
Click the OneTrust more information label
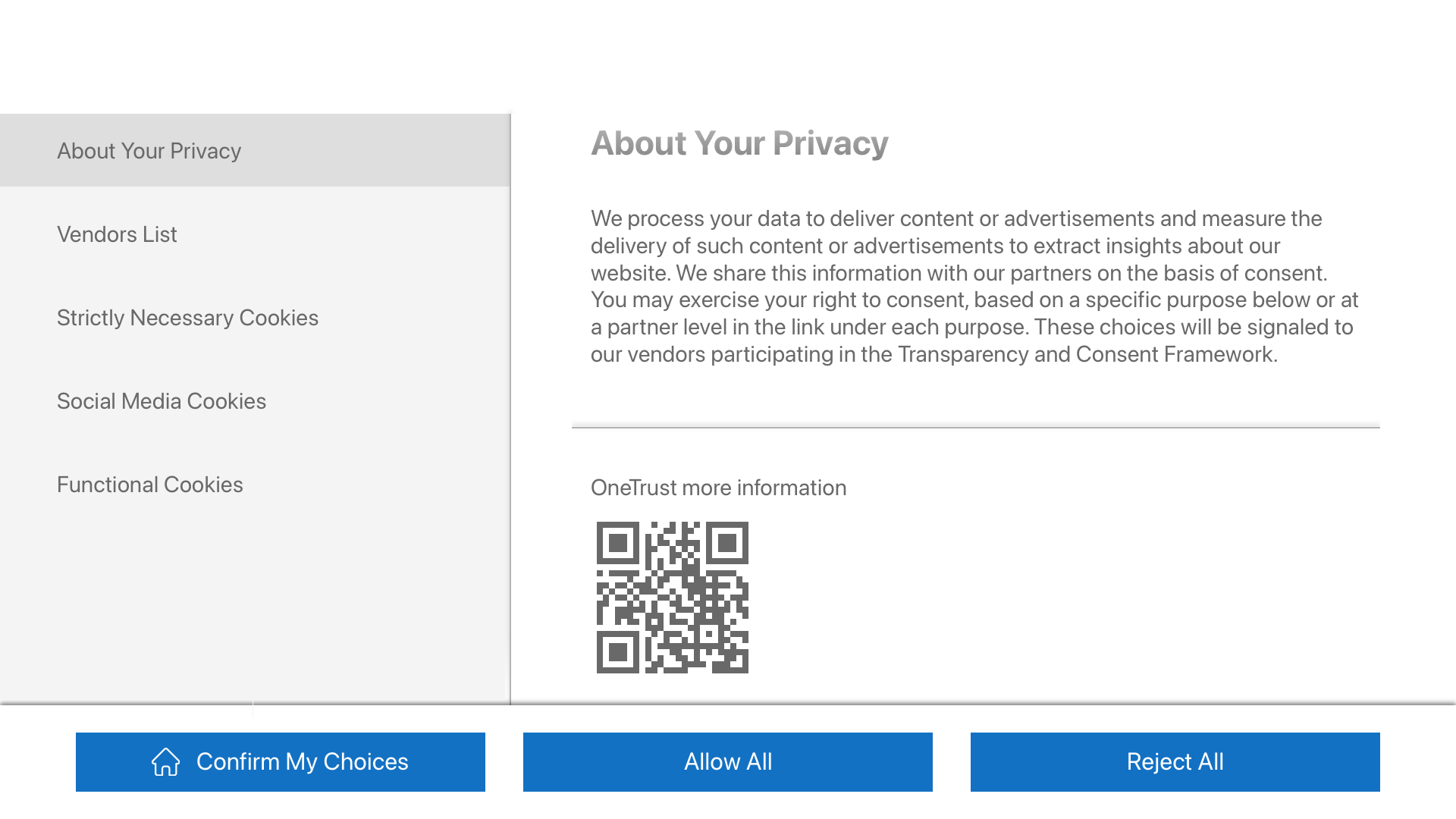click(x=718, y=488)
